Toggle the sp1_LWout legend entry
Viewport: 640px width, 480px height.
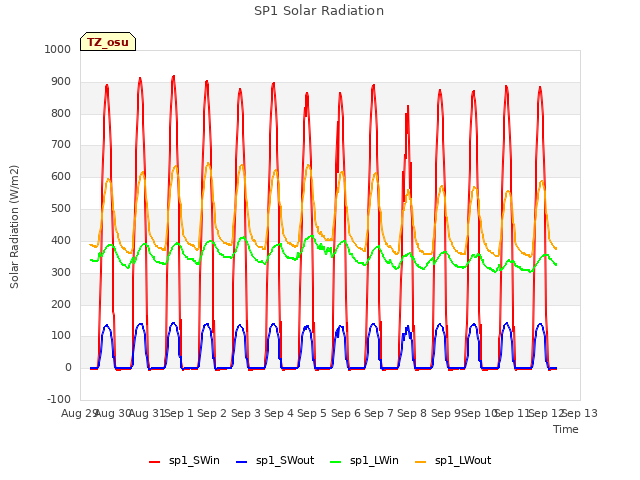tap(453, 461)
